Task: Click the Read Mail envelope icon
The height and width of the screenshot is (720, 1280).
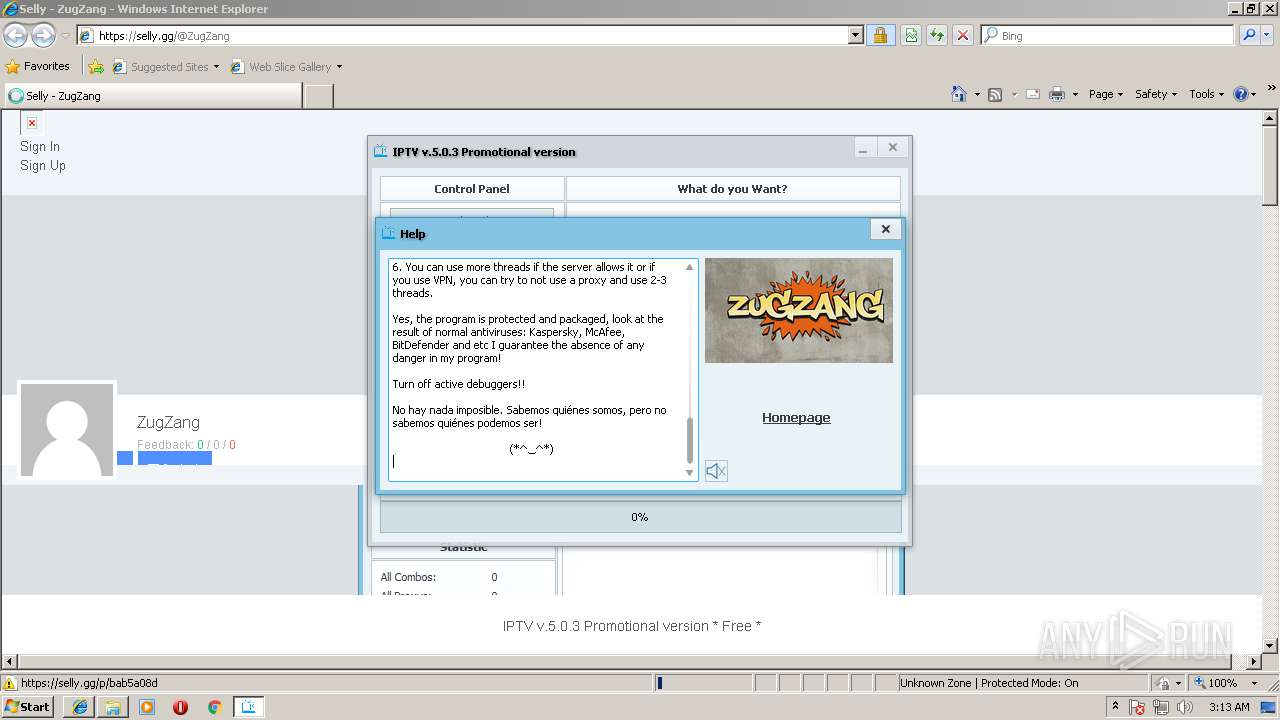Action: click(1032, 94)
